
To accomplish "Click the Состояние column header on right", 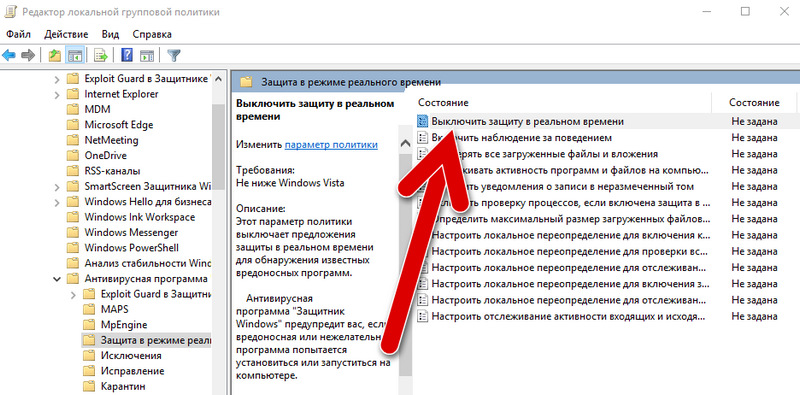I will [x=754, y=103].
